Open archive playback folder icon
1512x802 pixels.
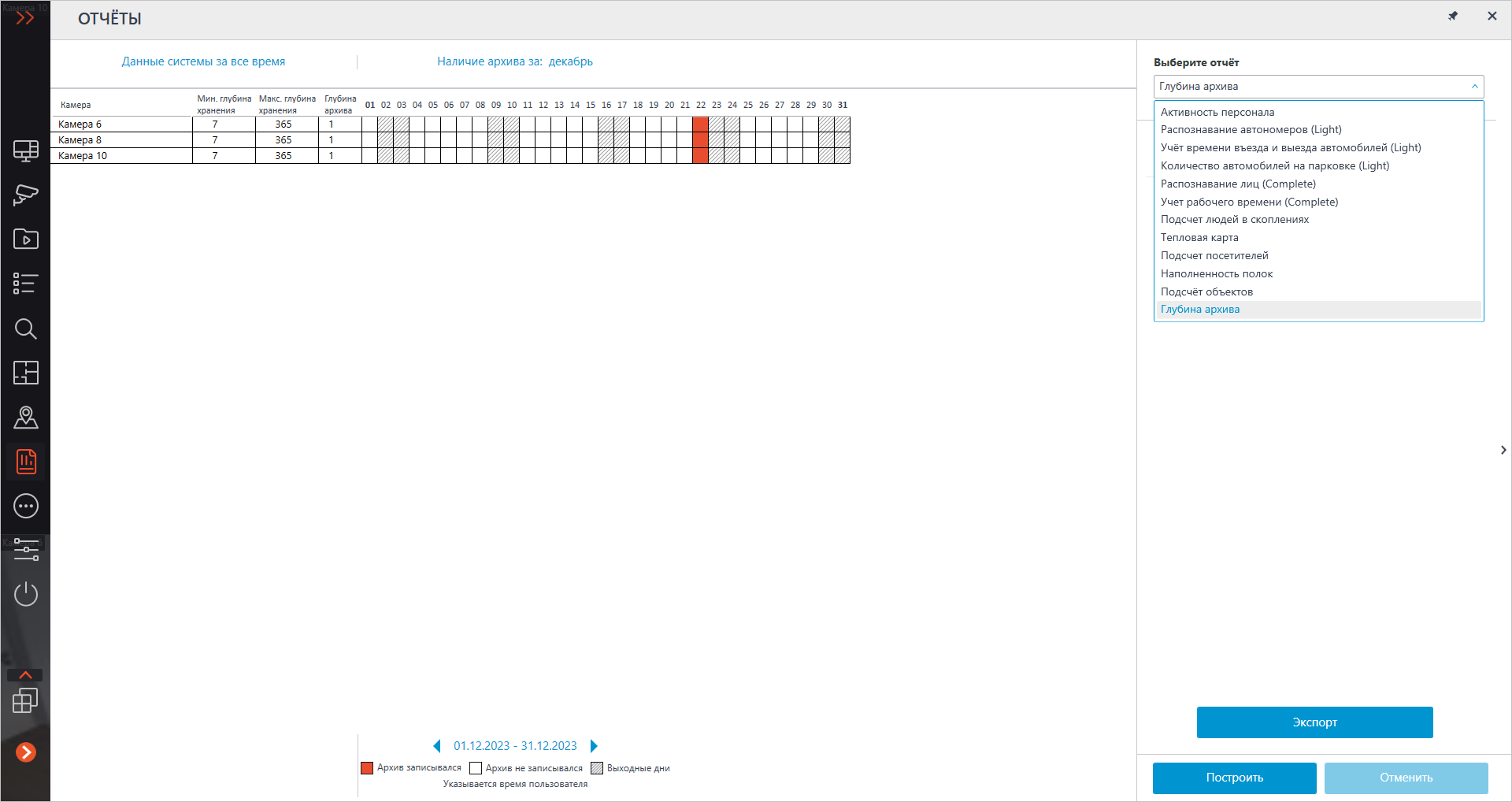[x=26, y=239]
